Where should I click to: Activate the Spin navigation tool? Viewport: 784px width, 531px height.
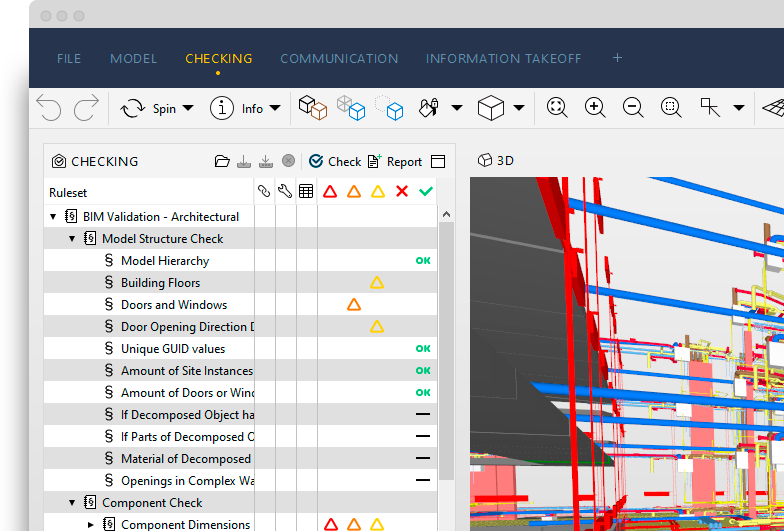[133, 108]
